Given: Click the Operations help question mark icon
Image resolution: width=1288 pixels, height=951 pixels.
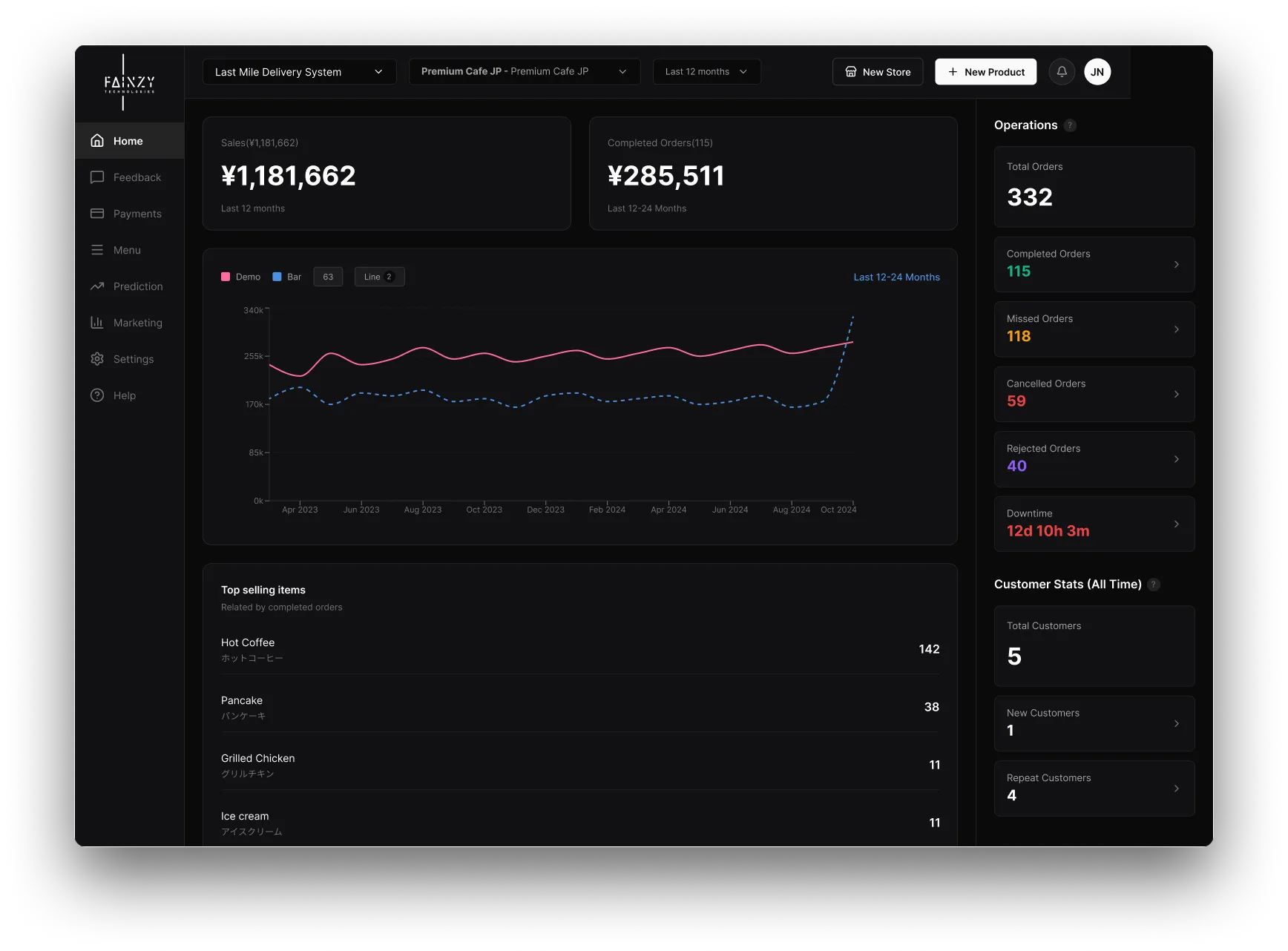Looking at the screenshot, I should tap(1070, 125).
